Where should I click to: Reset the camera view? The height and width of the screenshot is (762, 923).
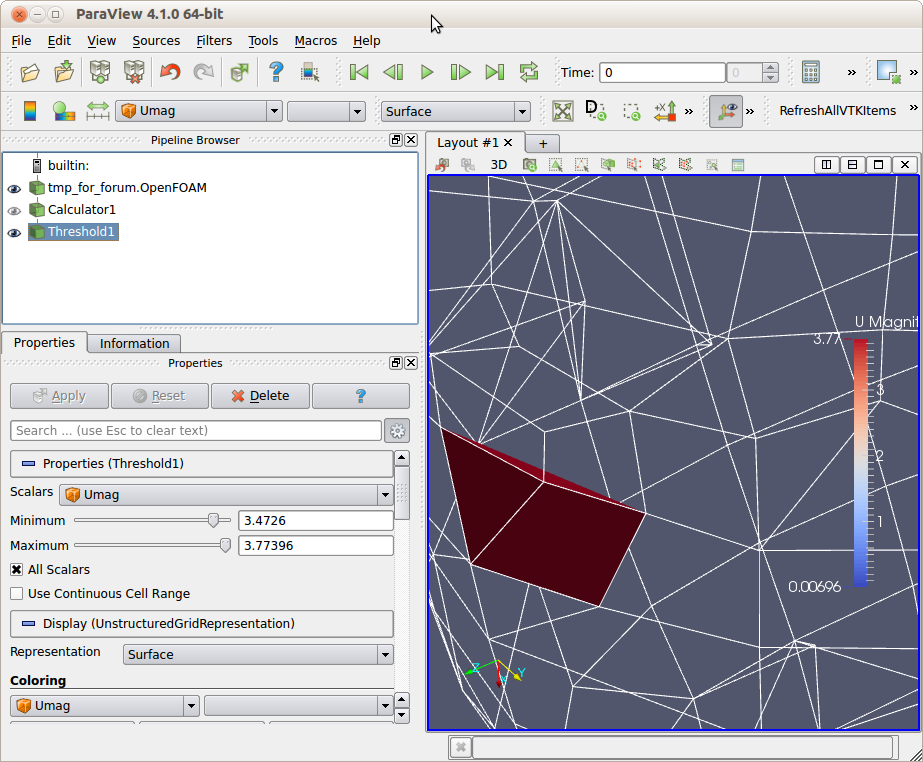tap(563, 111)
